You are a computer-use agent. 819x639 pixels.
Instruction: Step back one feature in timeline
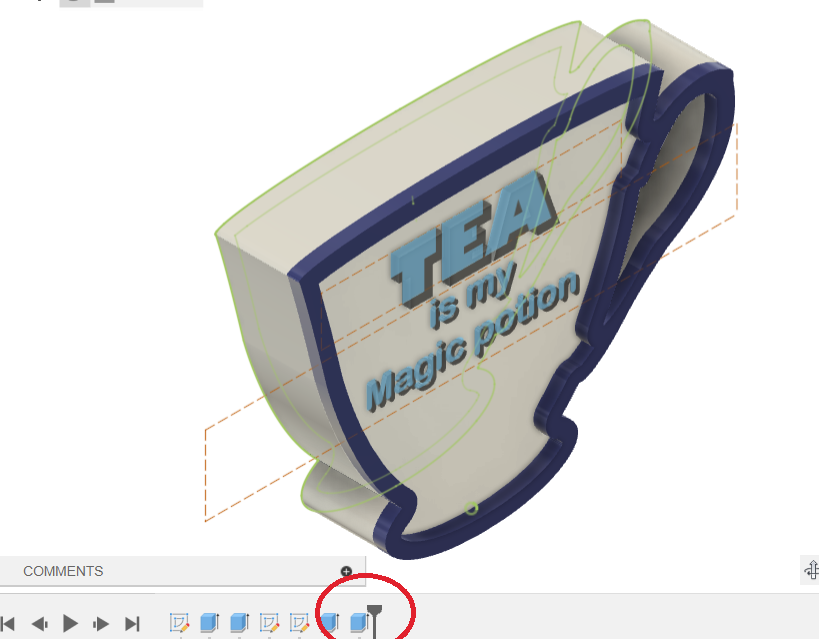pyautogui.click(x=39, y=623)
